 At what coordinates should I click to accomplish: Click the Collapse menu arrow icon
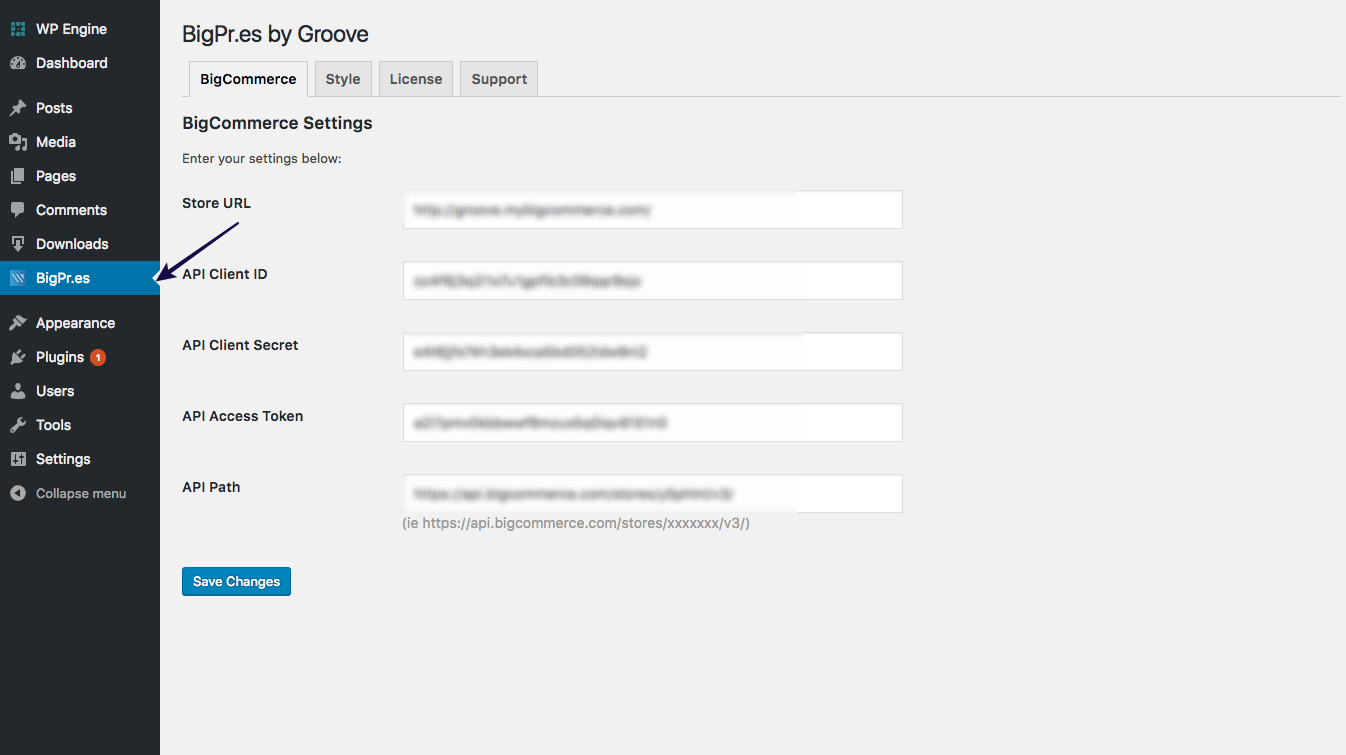18,493
